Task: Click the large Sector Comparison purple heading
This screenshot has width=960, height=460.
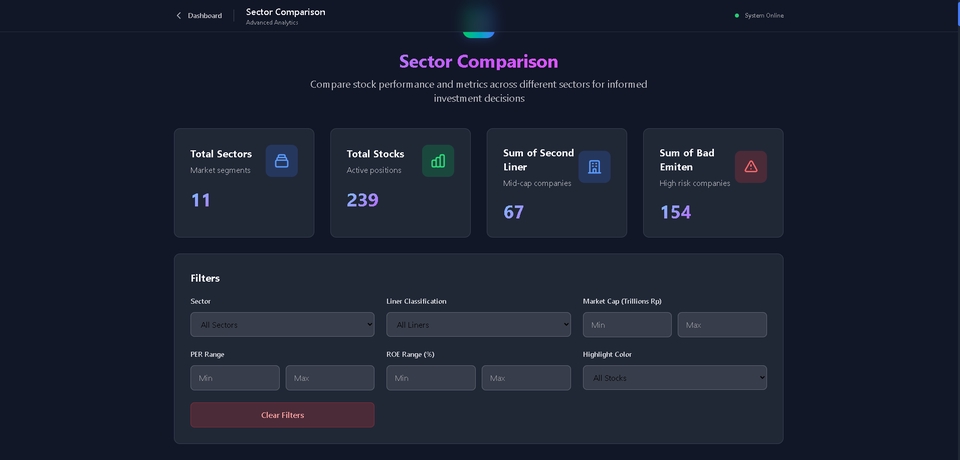Action: pyautogui.click(x=479, y=61)
